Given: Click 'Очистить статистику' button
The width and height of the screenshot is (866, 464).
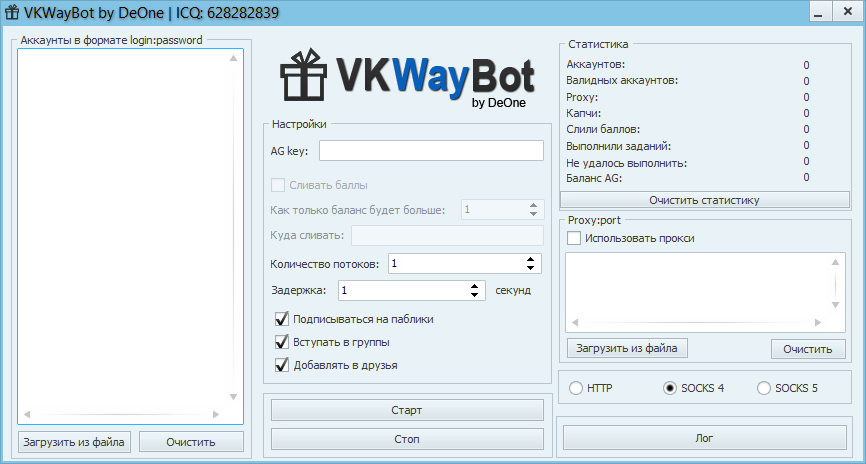Looking at the screenshot, I should point(705,200).
